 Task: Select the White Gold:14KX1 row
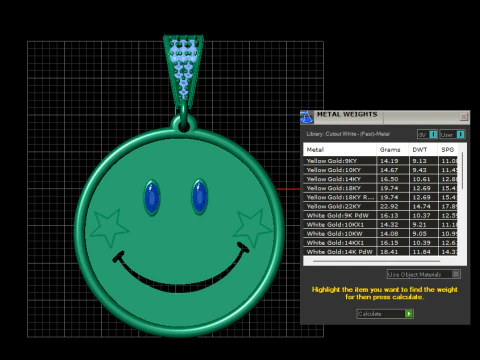tap(380, 243)
